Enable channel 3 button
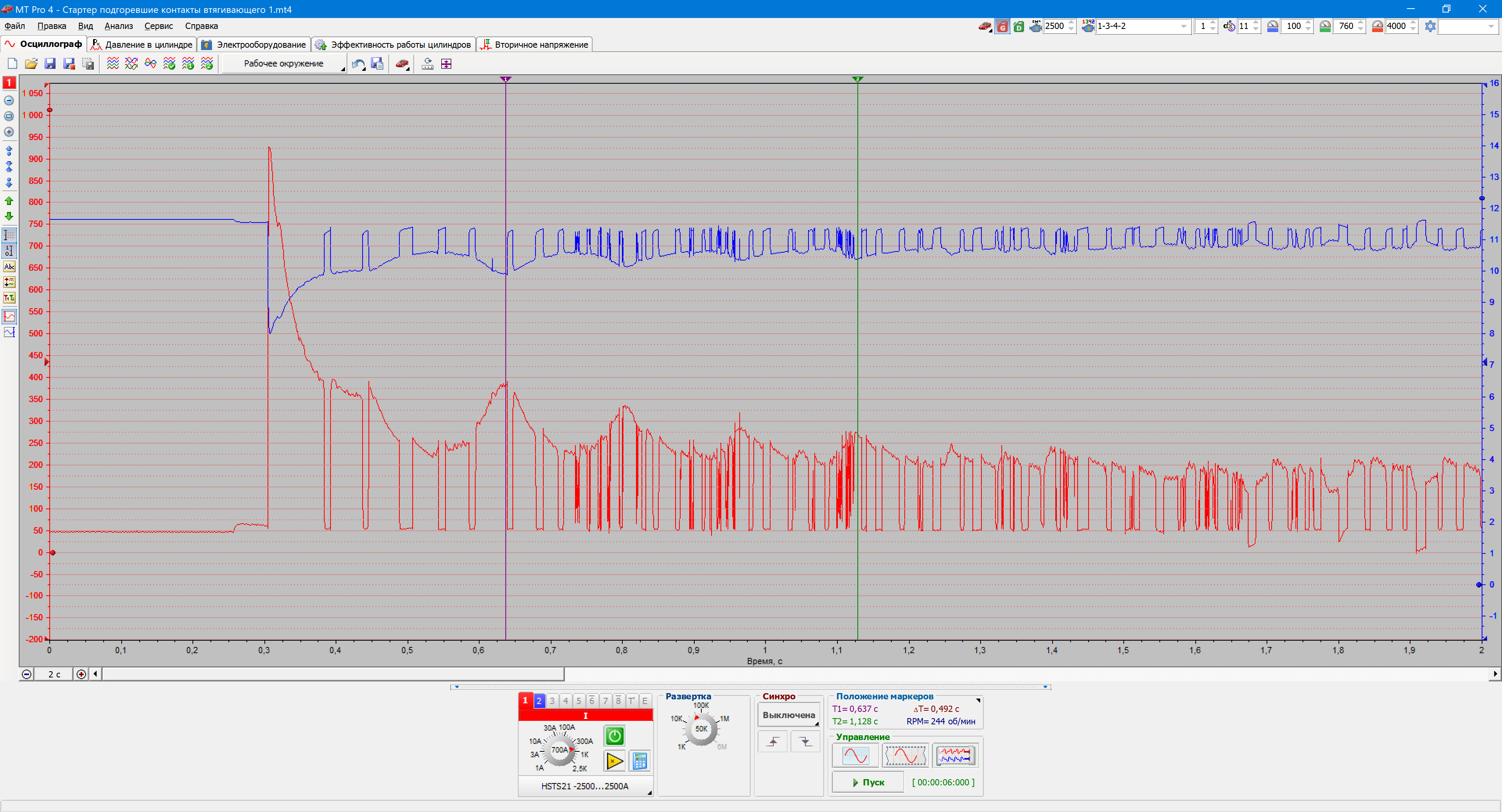This screenshot has height=812, width=1502. pos(552,701)
